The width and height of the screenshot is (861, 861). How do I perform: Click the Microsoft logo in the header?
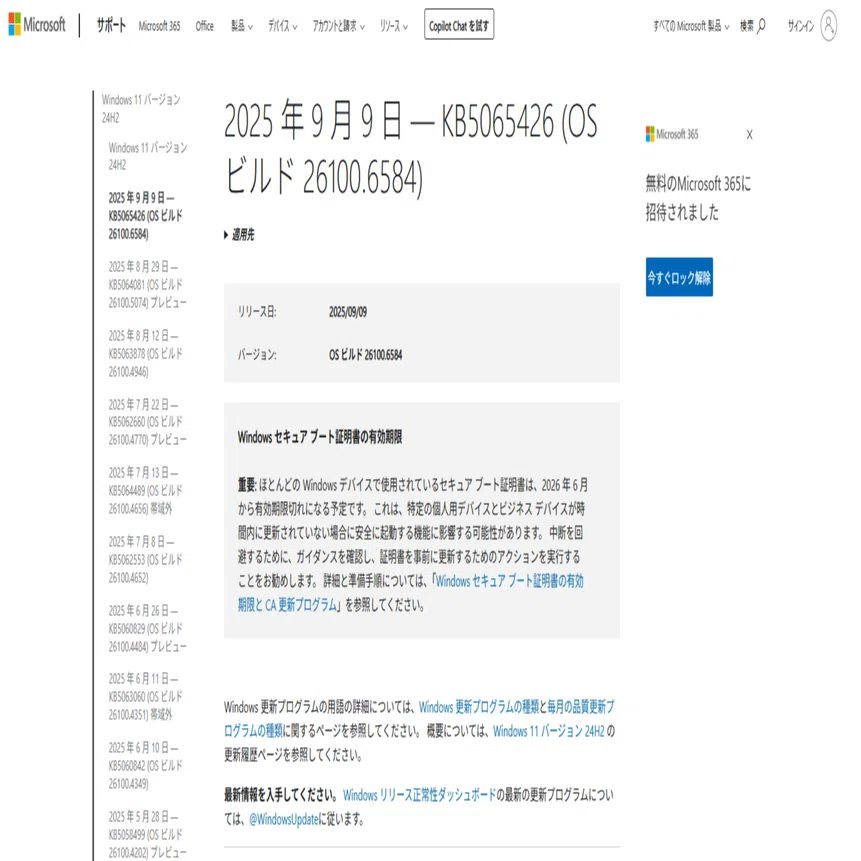(x=36, y=25)
